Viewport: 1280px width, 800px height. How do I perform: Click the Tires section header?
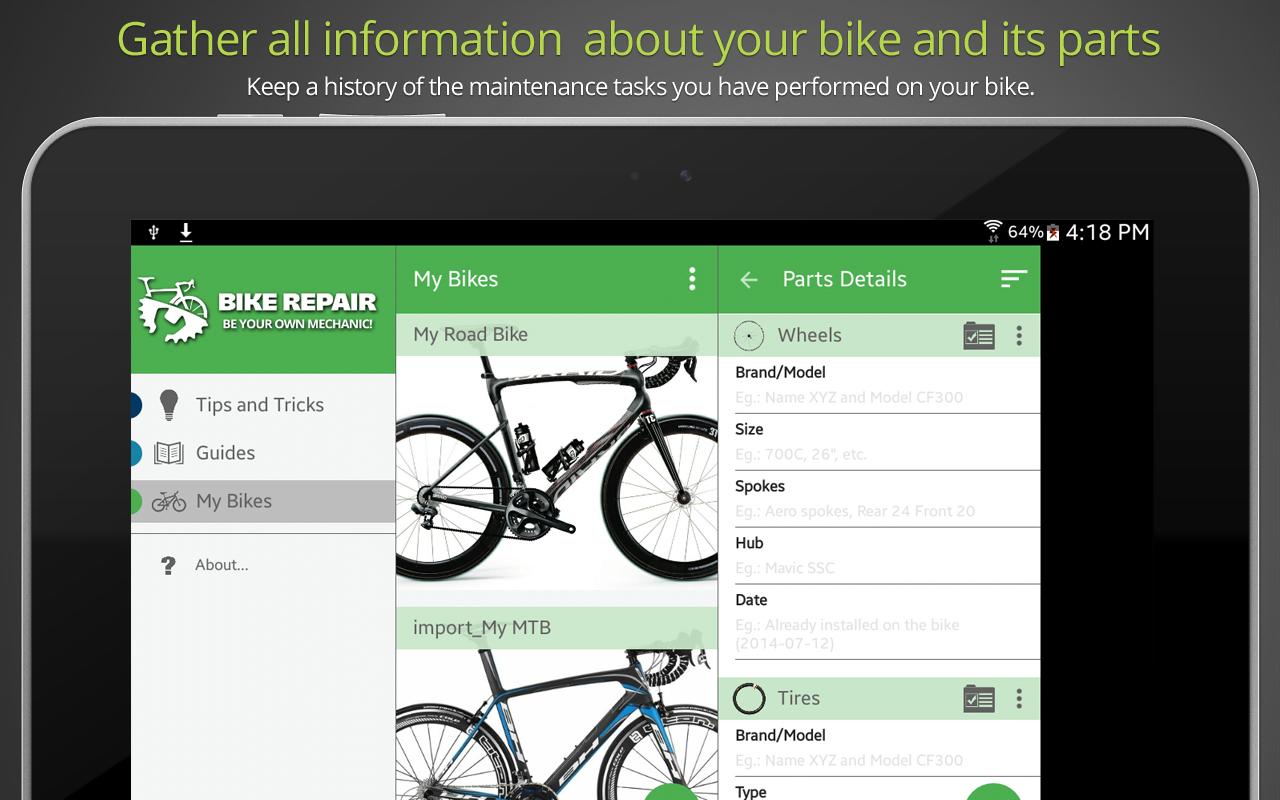click(x=879, y=699)
